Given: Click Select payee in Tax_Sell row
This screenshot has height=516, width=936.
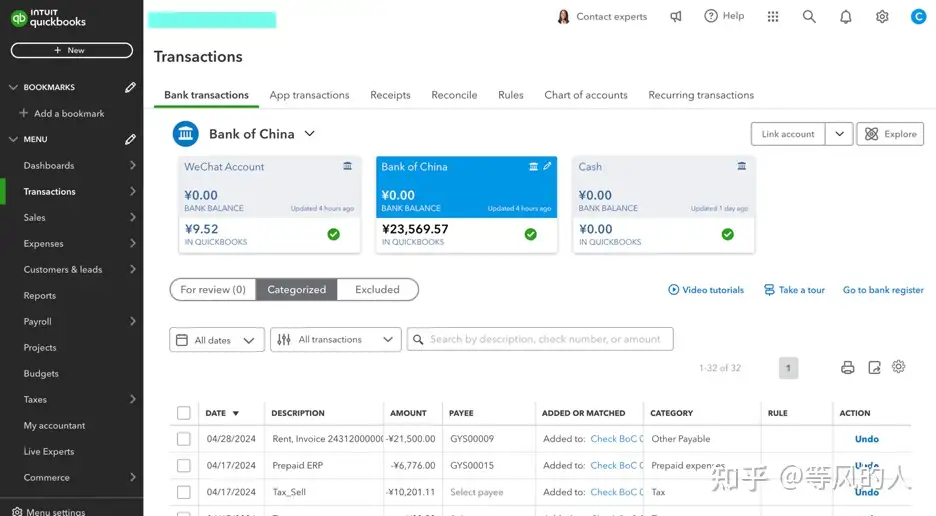Looking at the screenshot, I should click(476, 492).
